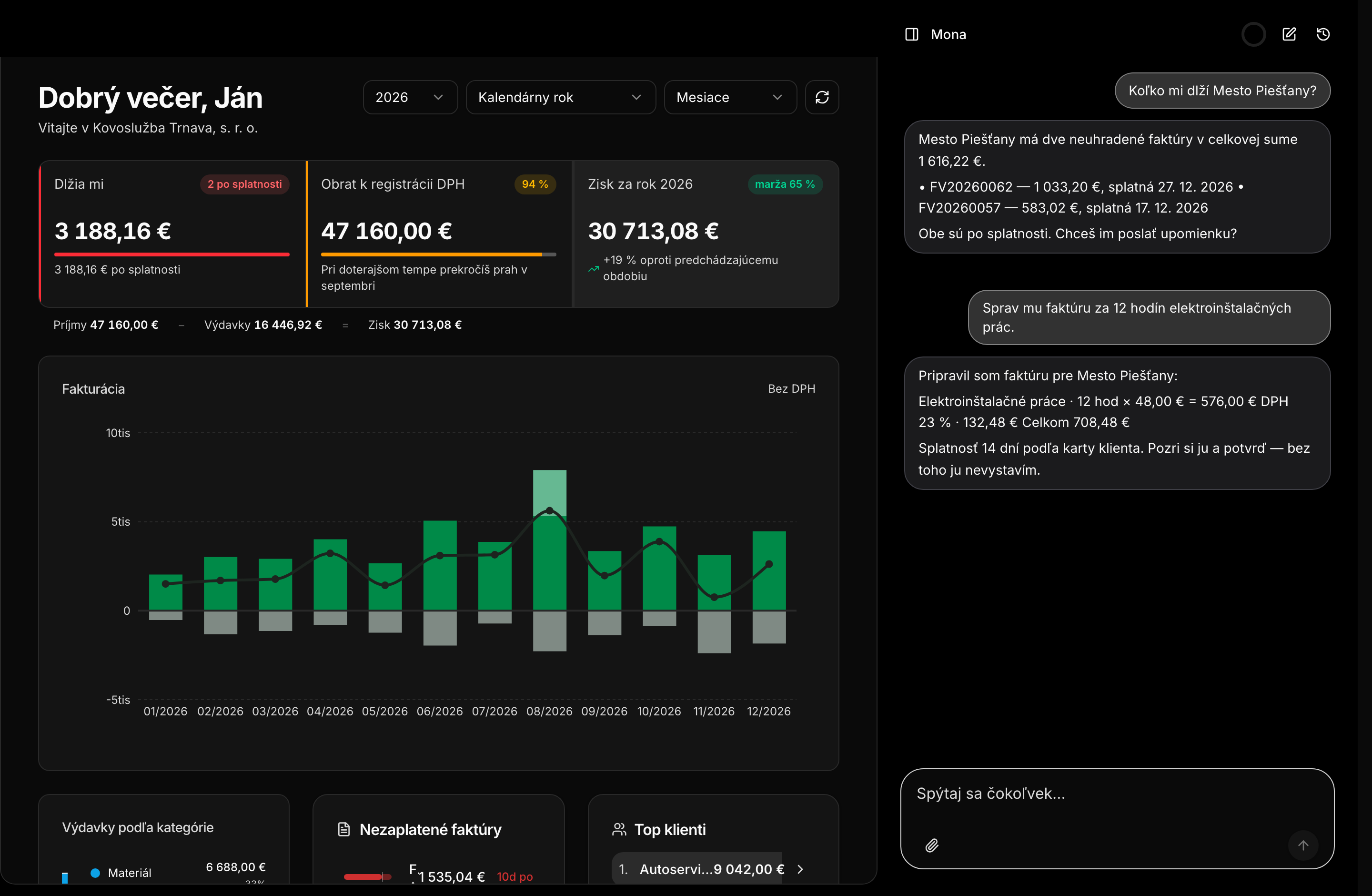
Task: Click the Materiál category legend dot
Action: point(96,873)
